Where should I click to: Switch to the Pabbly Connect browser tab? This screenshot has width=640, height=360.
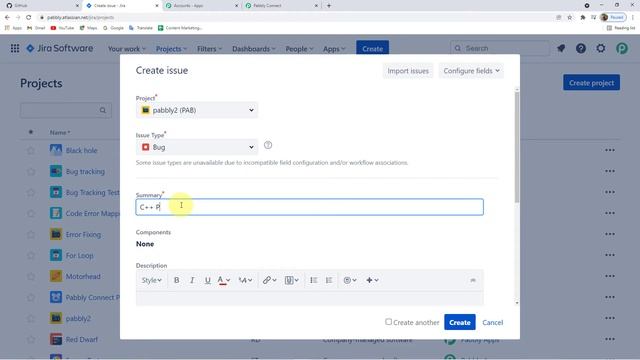pyautogui.click(x=281, y=6)
